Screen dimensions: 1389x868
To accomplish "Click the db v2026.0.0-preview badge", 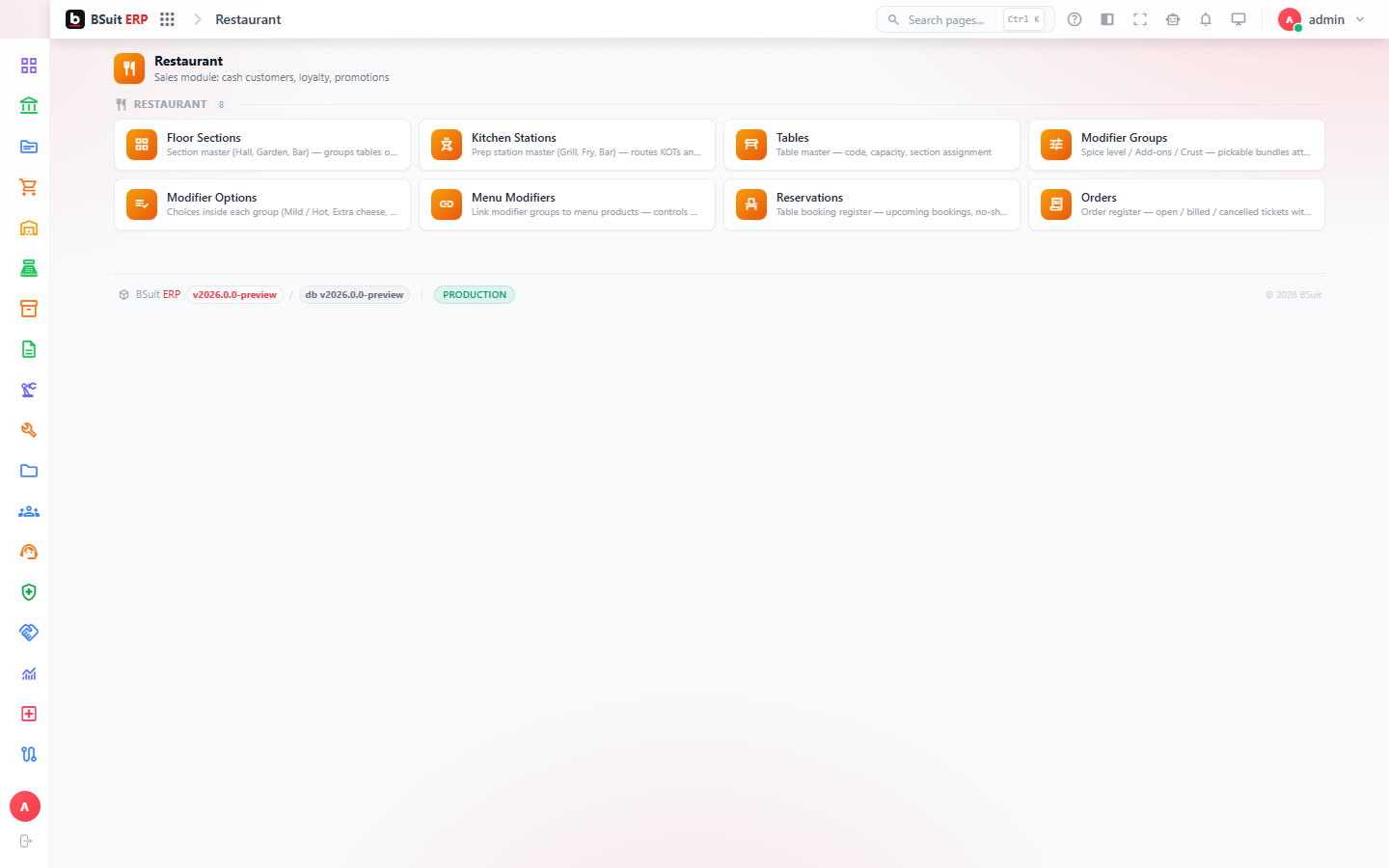I will [x=354, y=295].
